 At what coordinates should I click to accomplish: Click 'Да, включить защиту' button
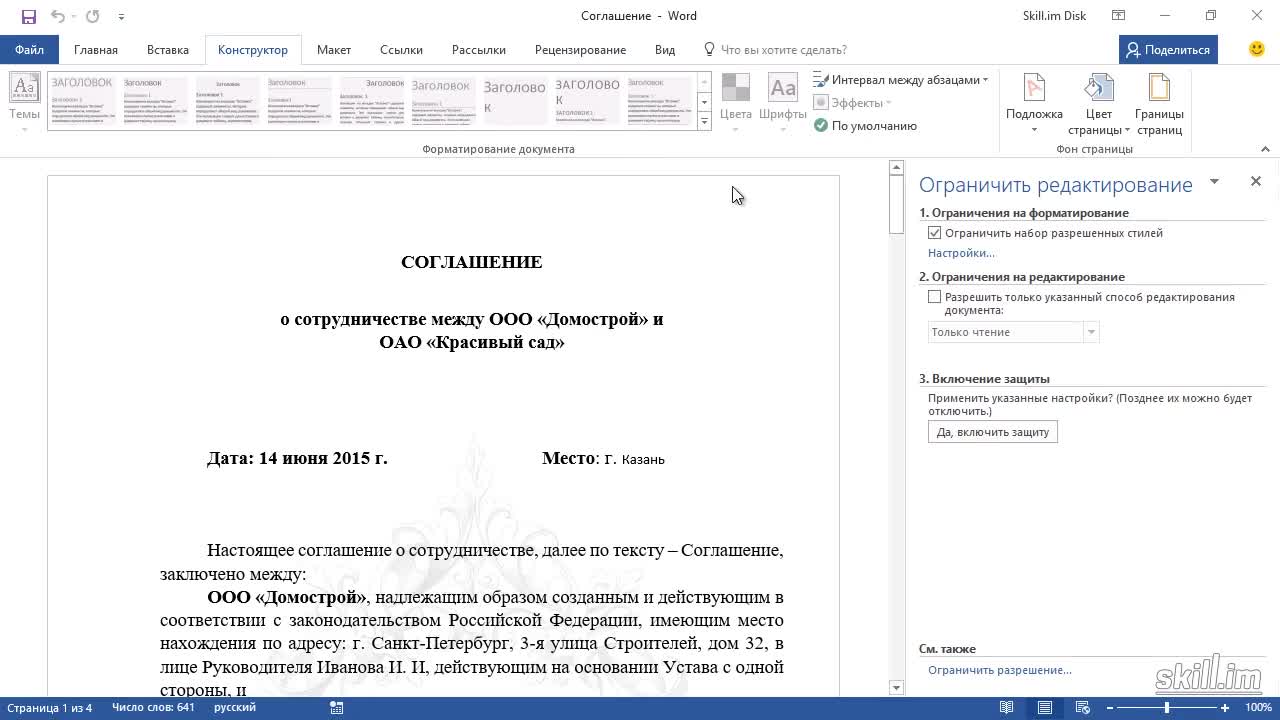(993, 432)
